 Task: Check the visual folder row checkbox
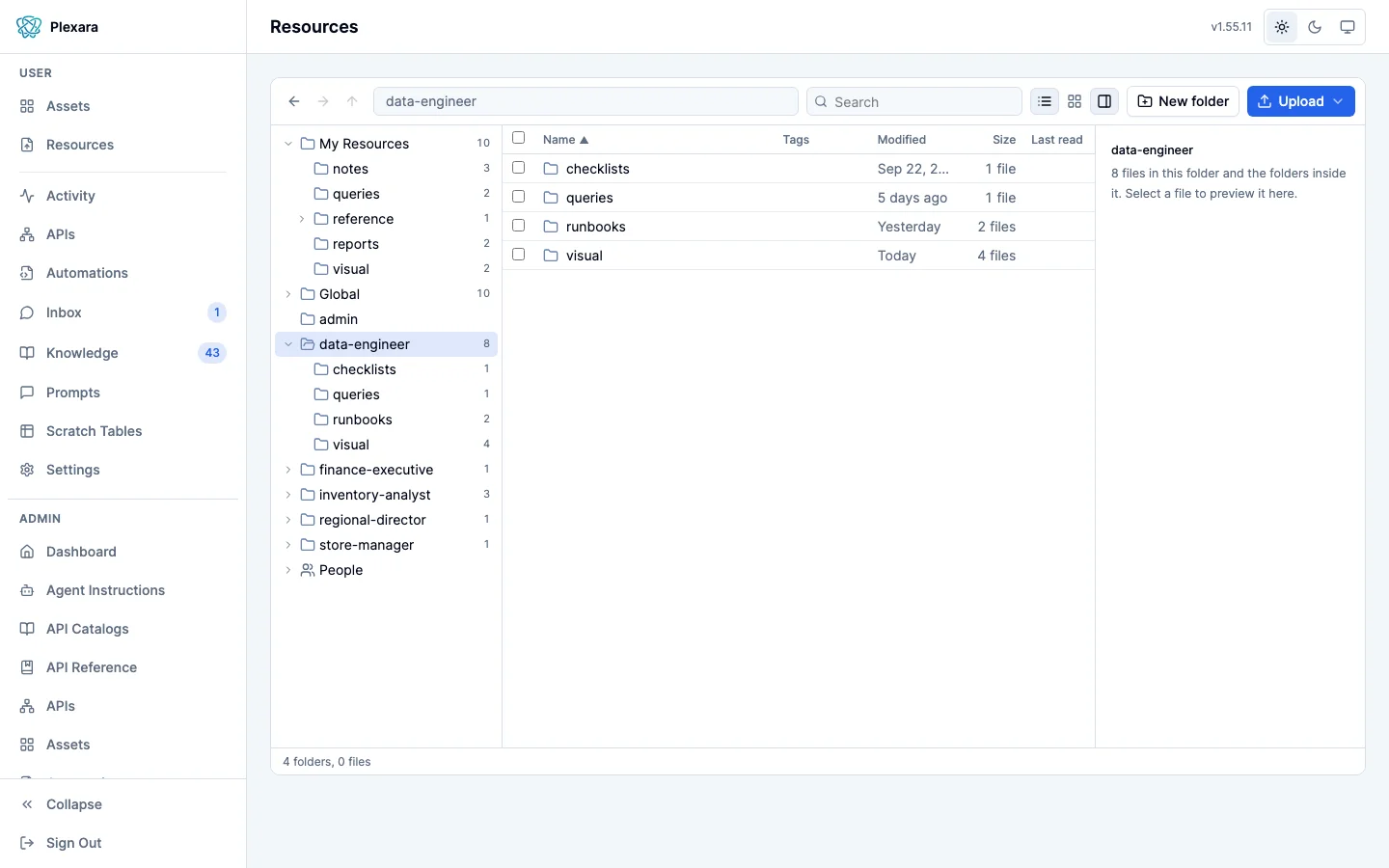(519, 255)
